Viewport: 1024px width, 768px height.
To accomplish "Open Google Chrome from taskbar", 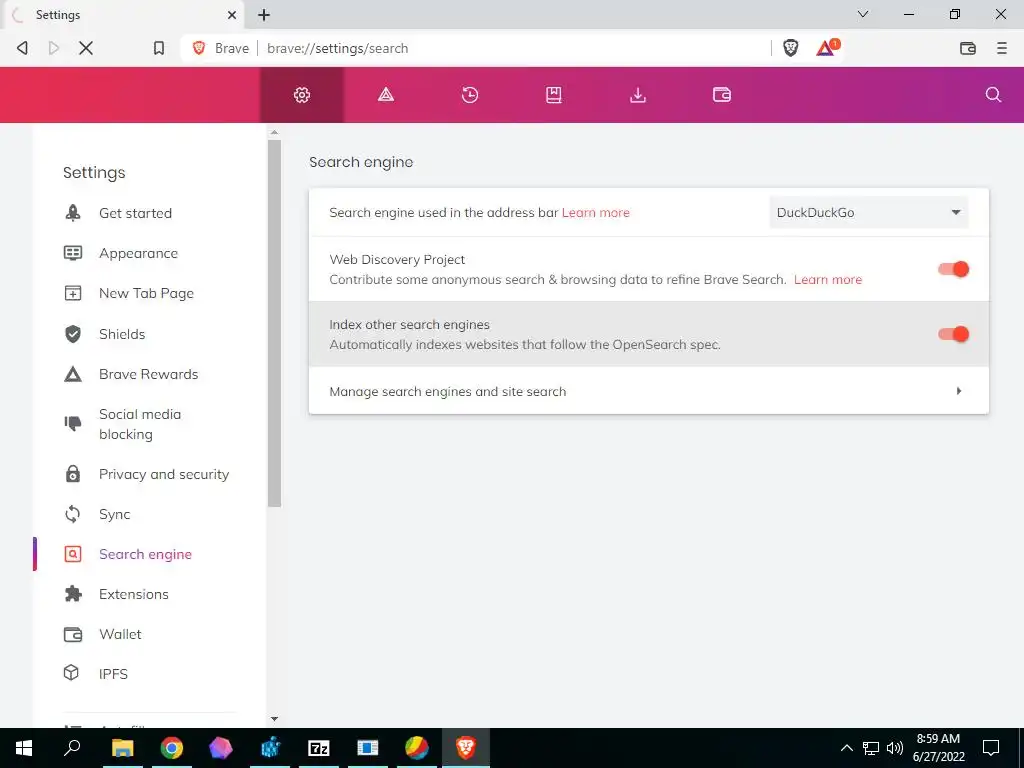I will click(172, 748).
